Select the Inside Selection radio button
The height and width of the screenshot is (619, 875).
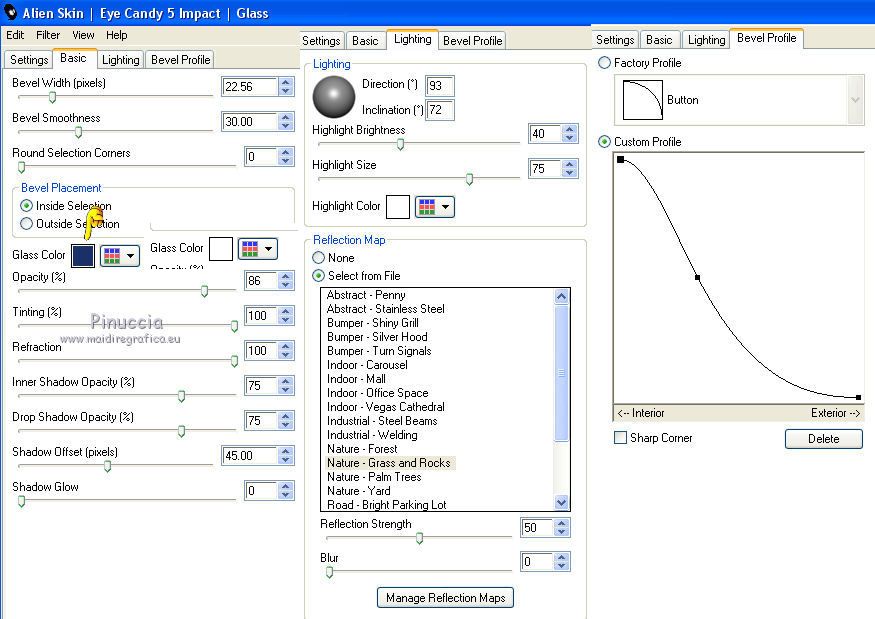tap(26, 205)
